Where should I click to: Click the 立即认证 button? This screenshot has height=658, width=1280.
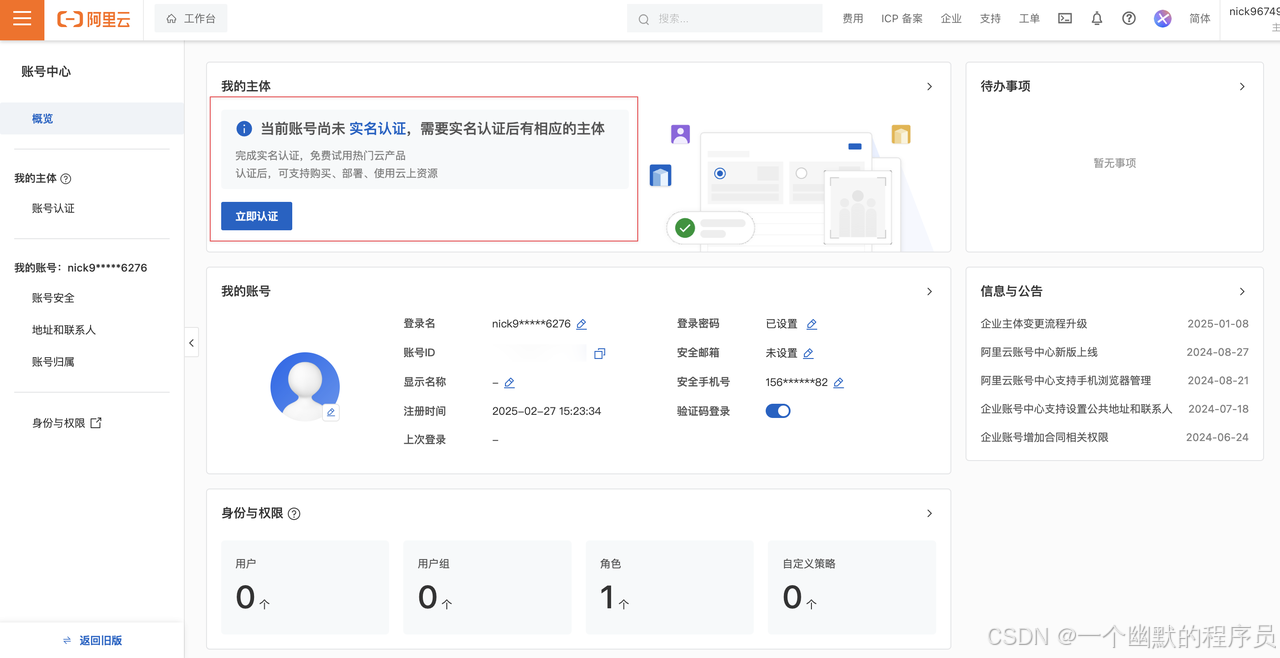tap(256, 216)
